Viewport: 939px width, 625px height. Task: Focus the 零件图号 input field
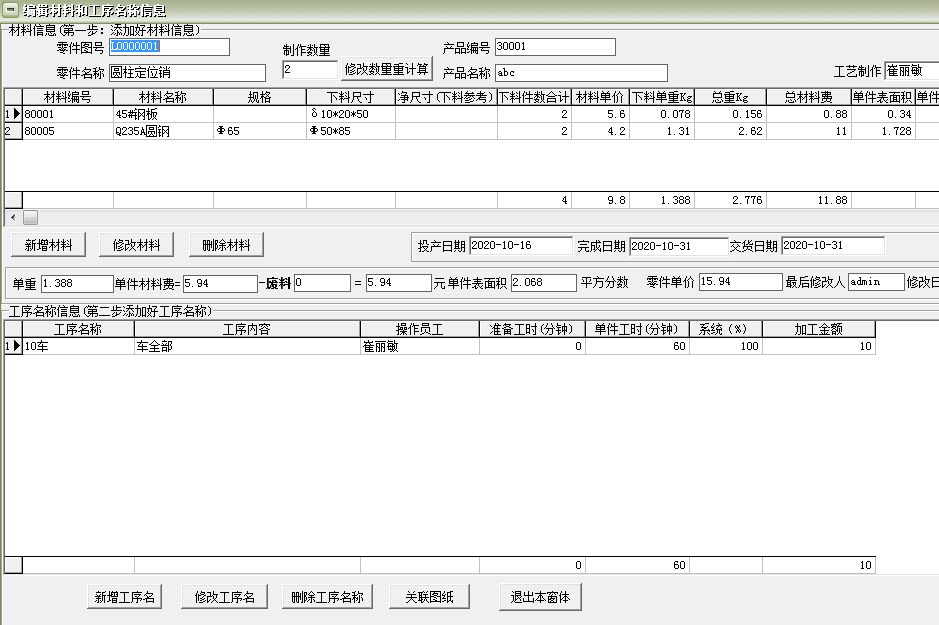point(169,47)
